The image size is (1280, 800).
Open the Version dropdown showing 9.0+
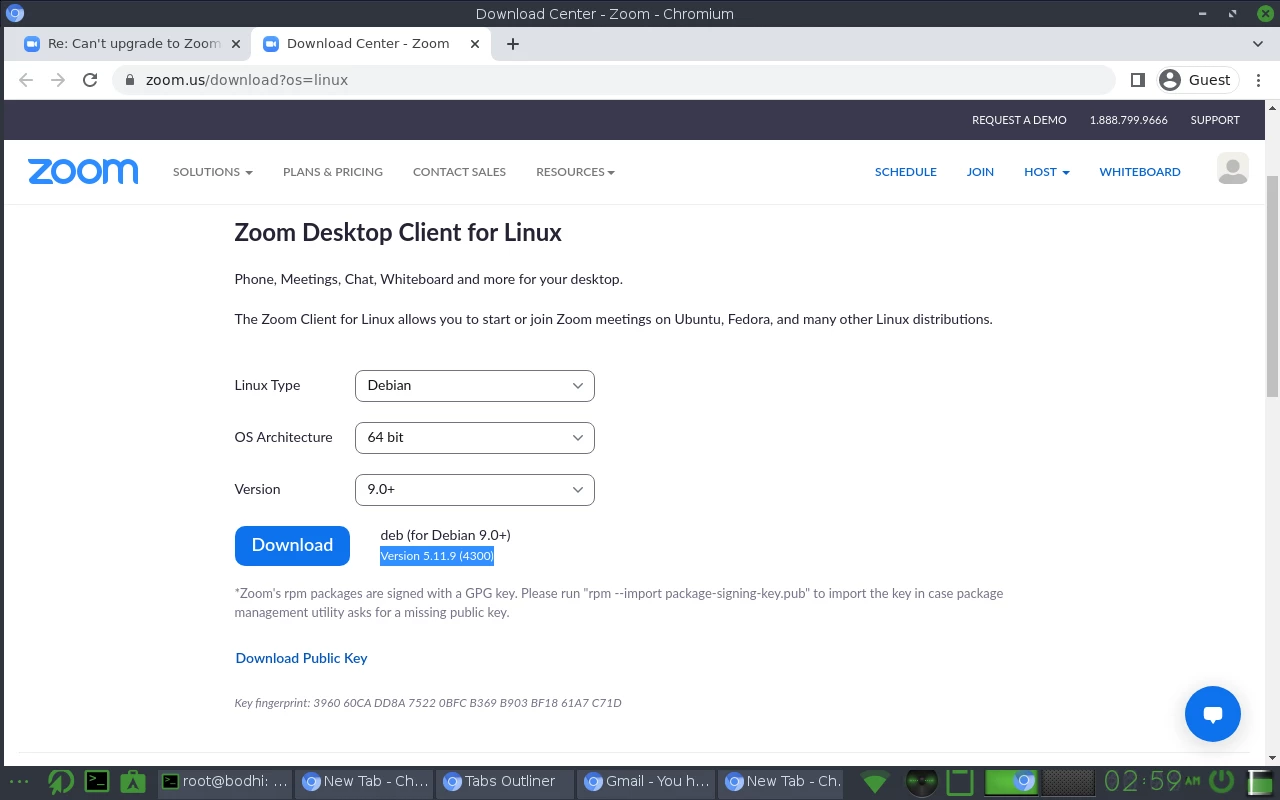pos(475,490)
